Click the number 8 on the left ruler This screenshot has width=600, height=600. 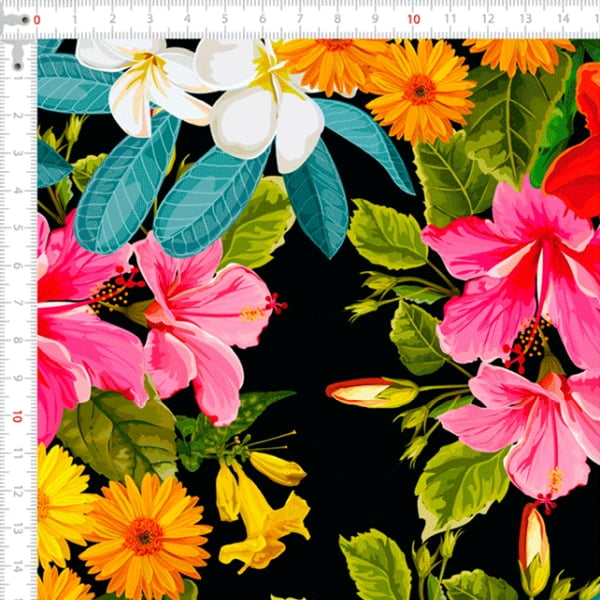(x=17, y=341)
